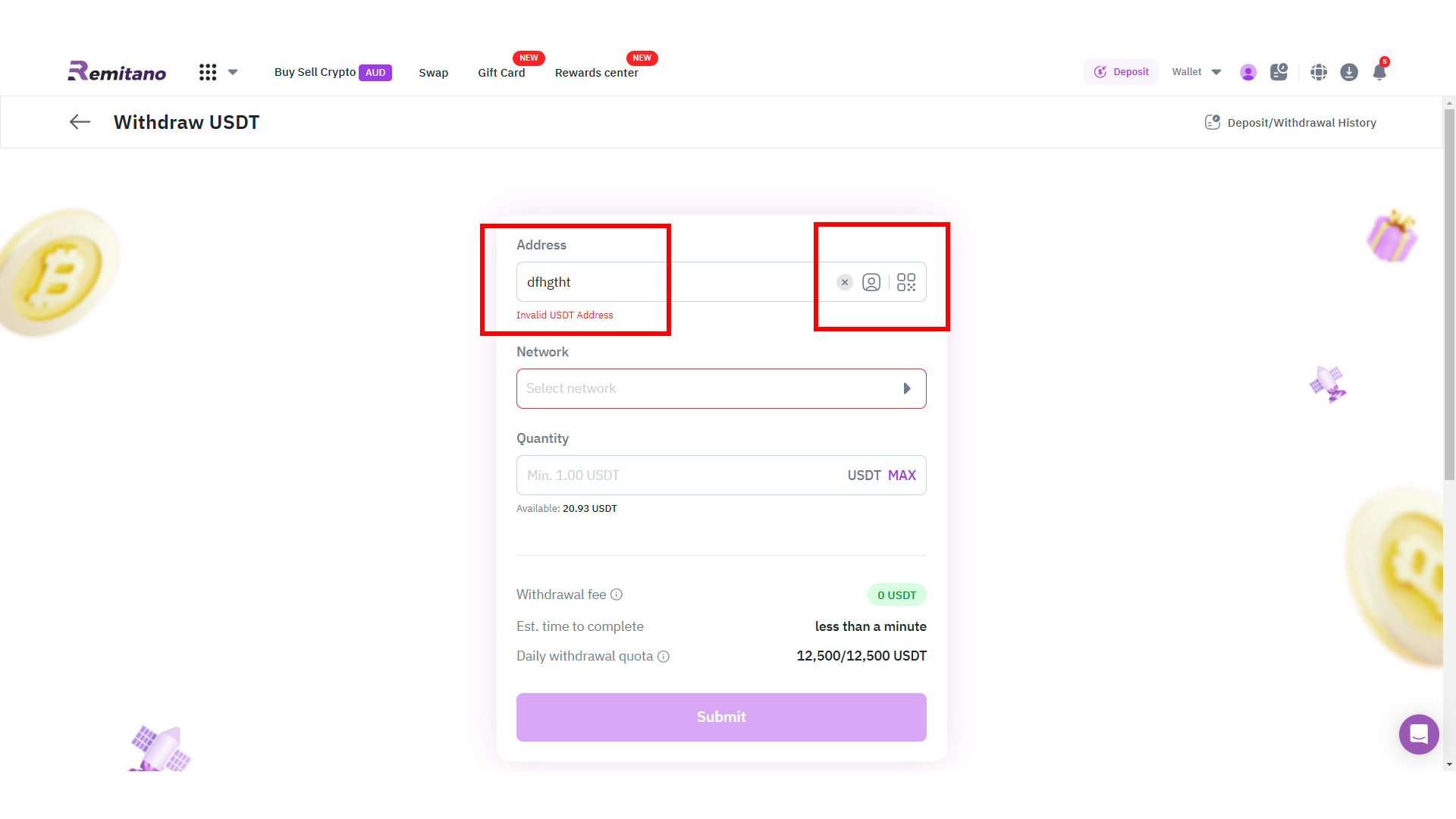Screen dimensions: 1456x819
Task: Switch to the Swap menu item
Action: coord(433,72)
